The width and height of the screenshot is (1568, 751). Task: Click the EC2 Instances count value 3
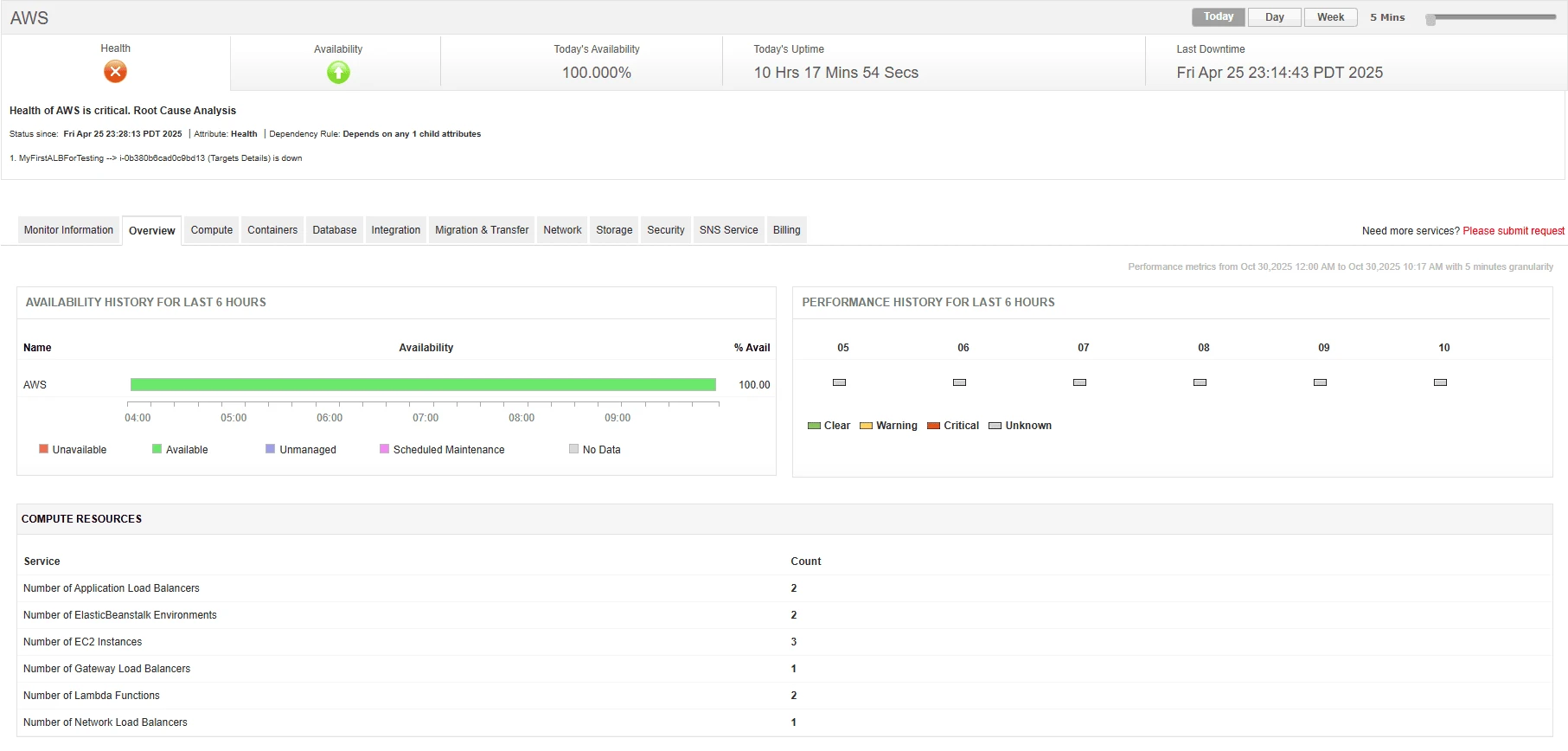(x=794, y=642)
